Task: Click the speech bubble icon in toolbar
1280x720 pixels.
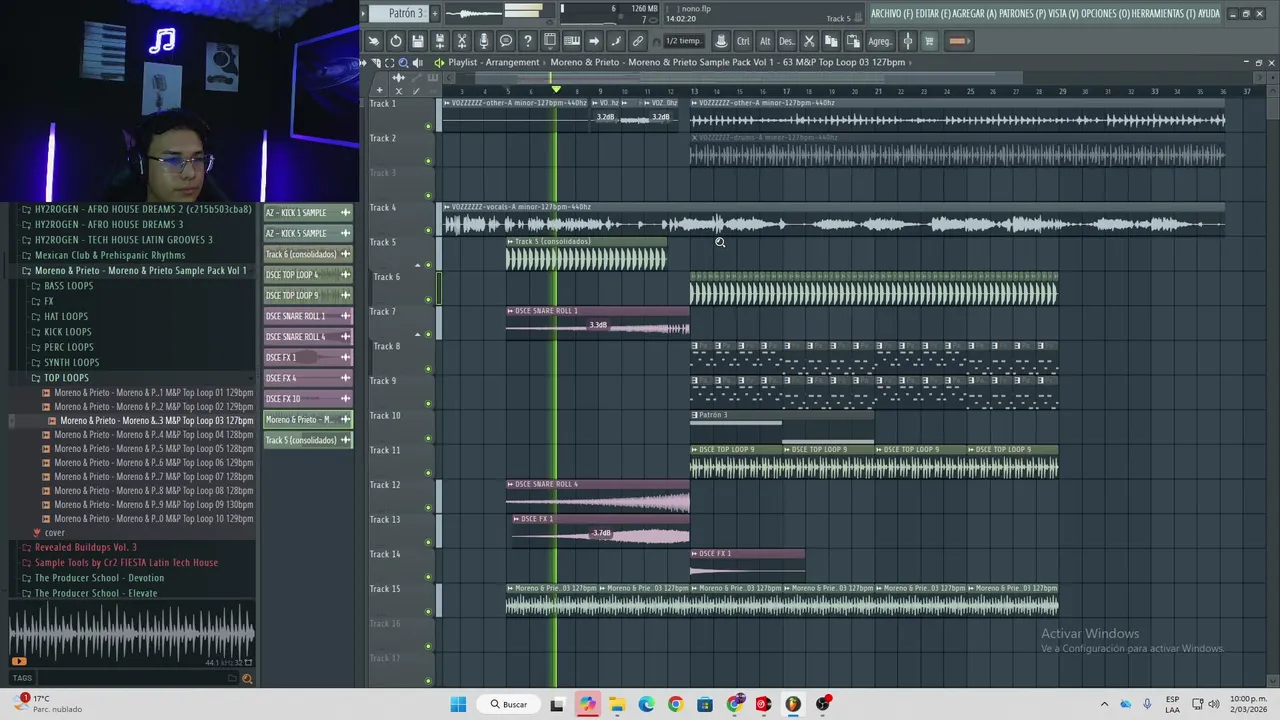Action: click(x=506, y=41)
